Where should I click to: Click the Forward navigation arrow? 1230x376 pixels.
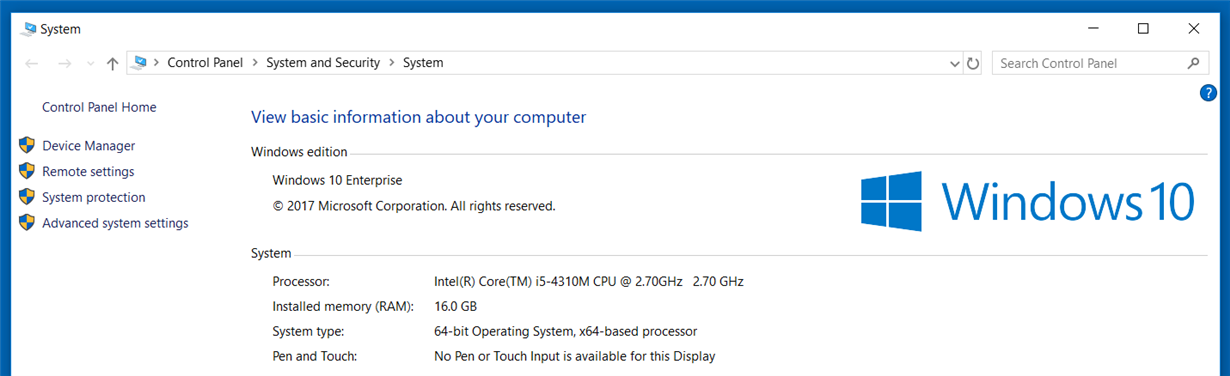[64, 63]
